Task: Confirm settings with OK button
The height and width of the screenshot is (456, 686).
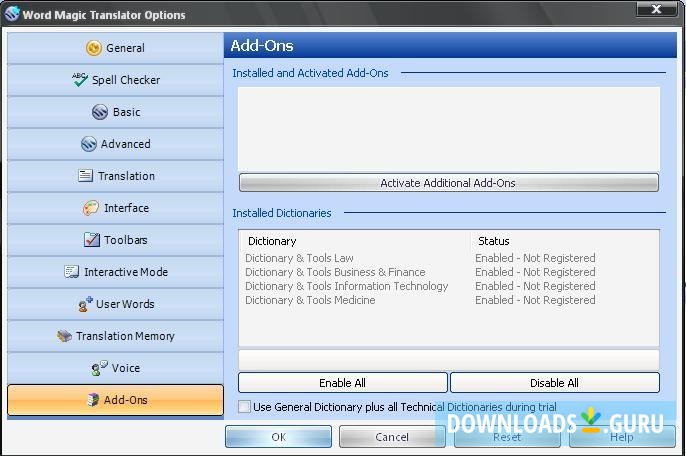Action: pos(279,437)
